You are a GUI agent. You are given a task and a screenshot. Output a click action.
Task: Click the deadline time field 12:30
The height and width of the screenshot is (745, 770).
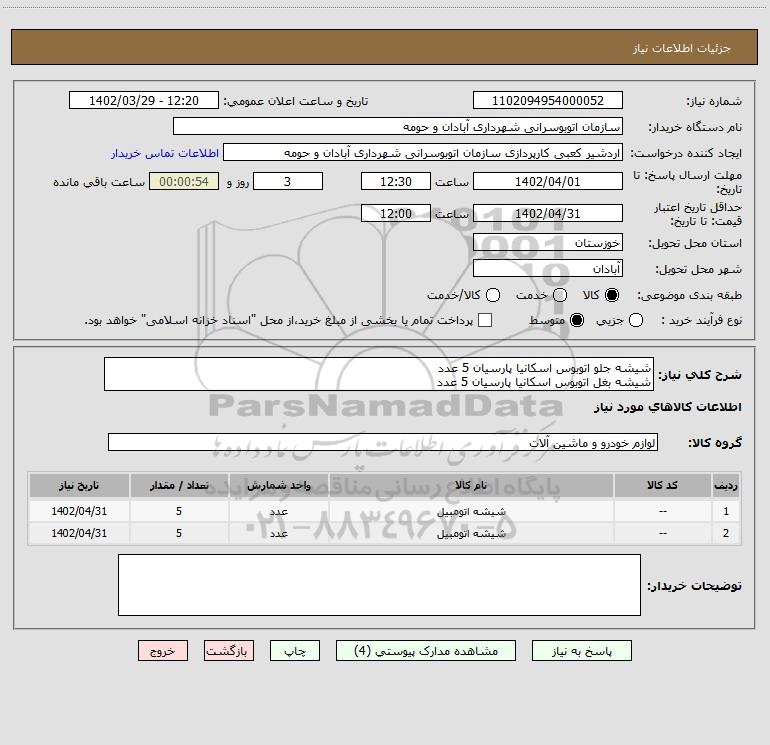click(396, 181)
